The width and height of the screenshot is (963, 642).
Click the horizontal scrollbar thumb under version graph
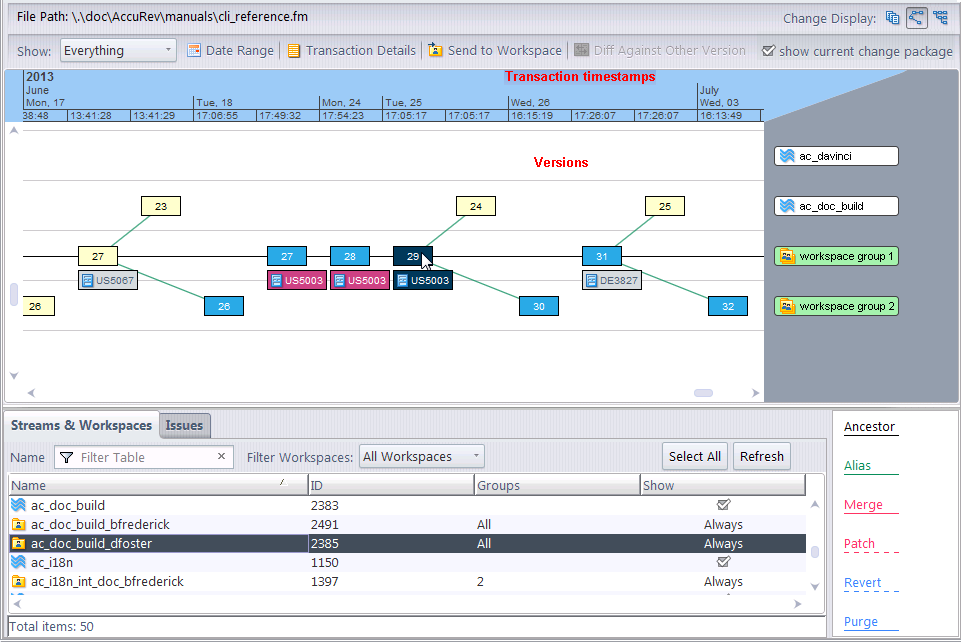pos(703,393)
